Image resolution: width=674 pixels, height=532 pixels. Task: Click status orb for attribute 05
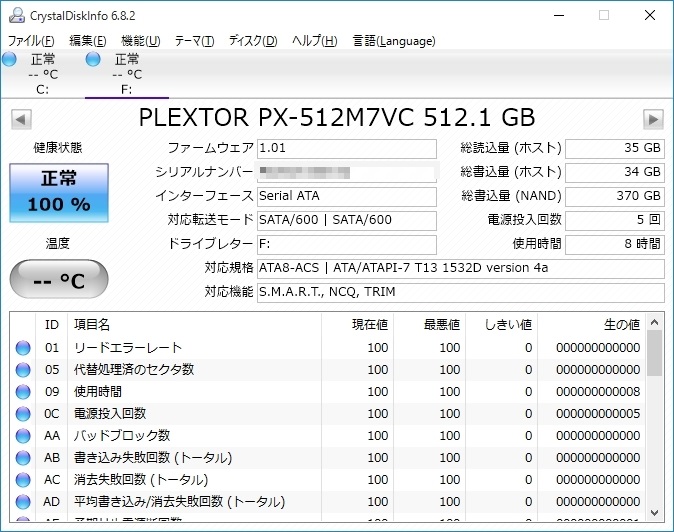pos(23,370)
